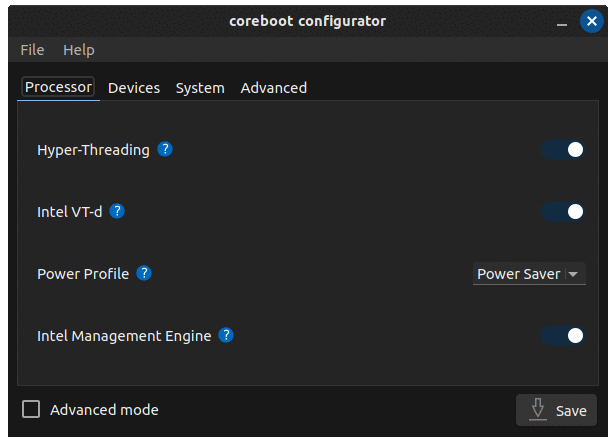Turn off the Intel VT-d toggle
The image size is (616, 448).
coord(562,212)
